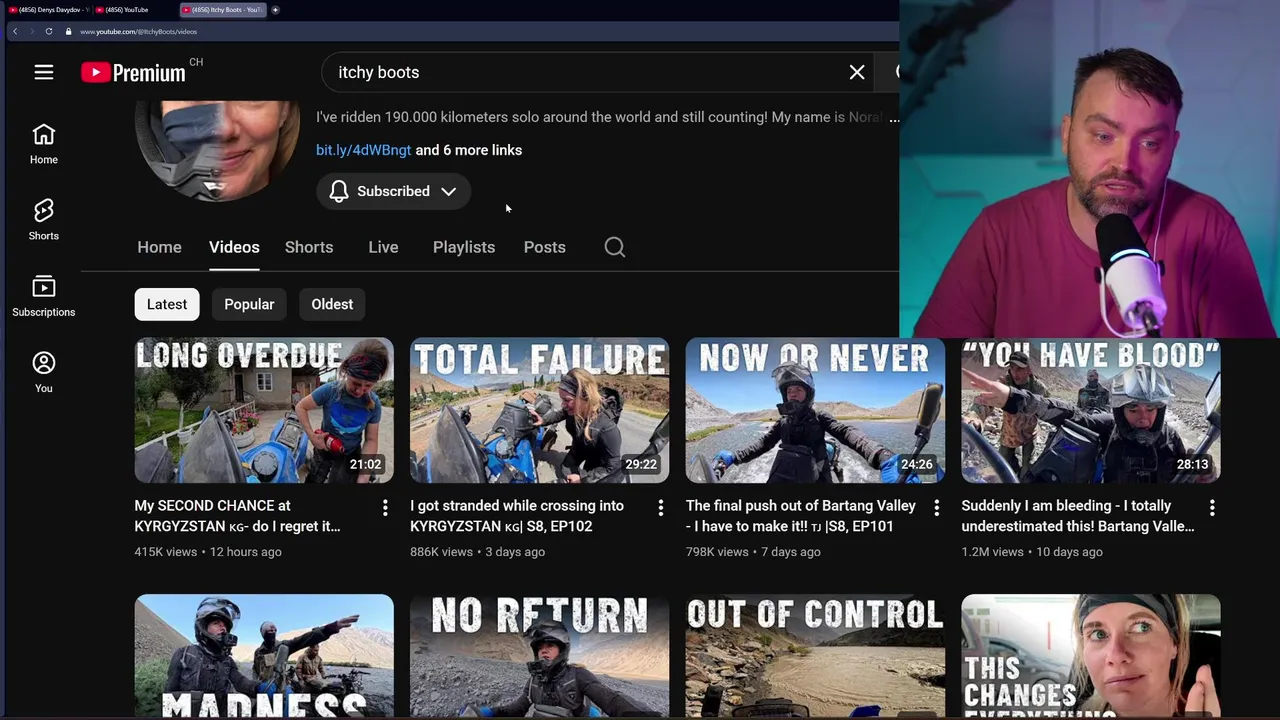Select the Latest filter chip
This screenshot has height=720, width=1280.
pos(167,304)
